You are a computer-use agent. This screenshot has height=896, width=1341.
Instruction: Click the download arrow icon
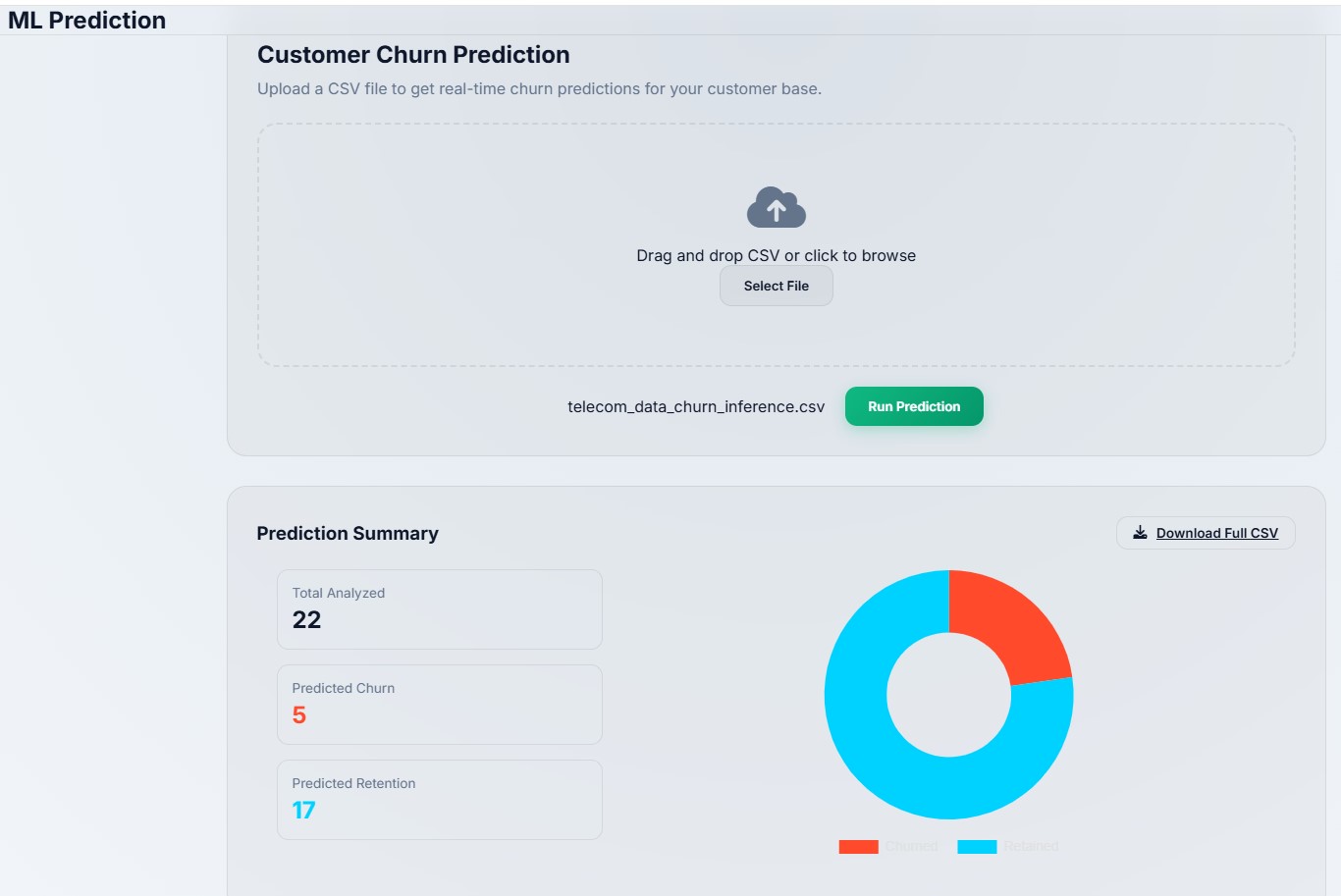point(1140,533)
